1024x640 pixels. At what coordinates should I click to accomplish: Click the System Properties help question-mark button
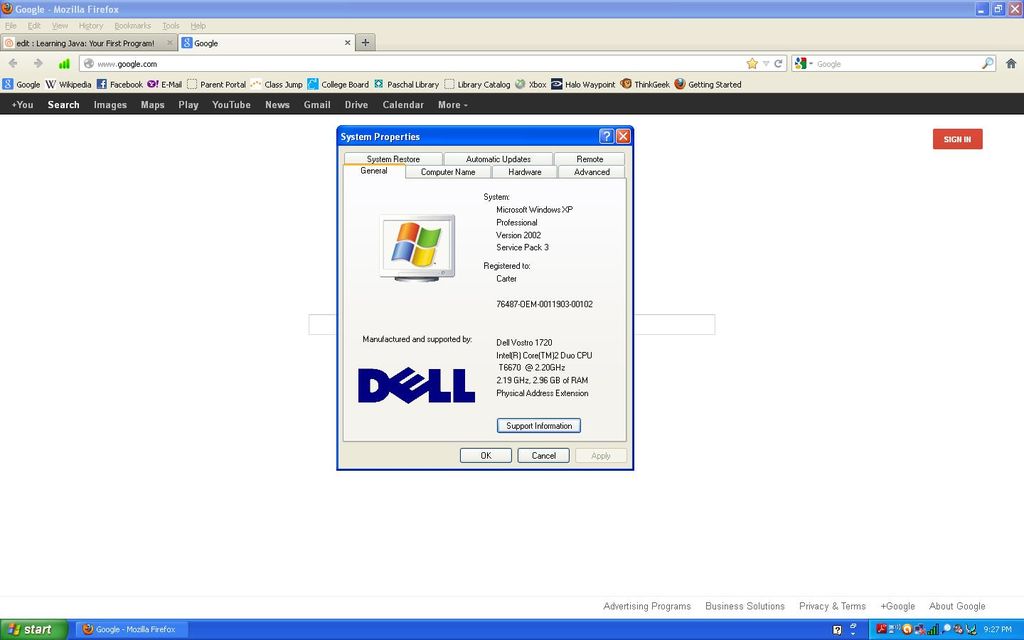click(x=606, y=136)
